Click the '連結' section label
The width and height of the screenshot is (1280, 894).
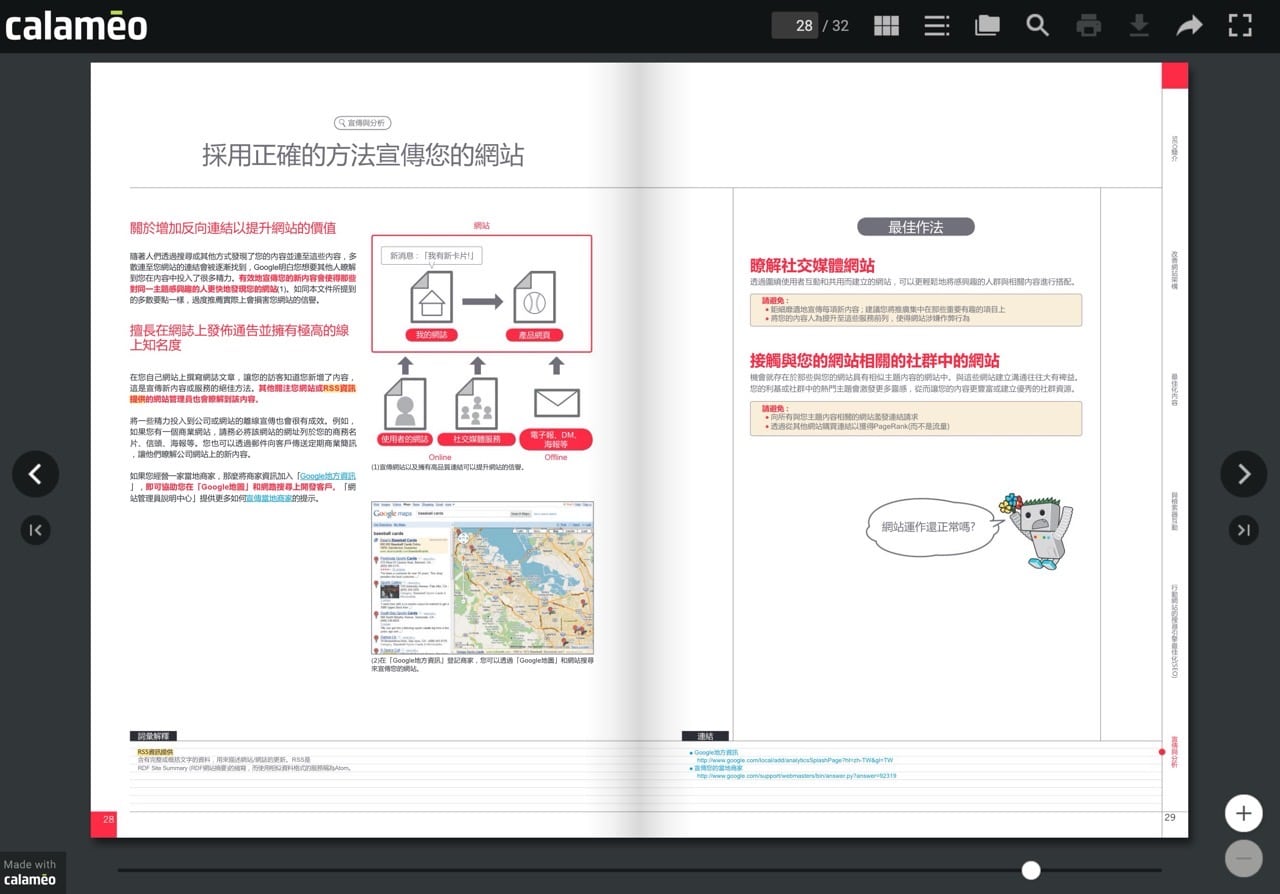705,736
